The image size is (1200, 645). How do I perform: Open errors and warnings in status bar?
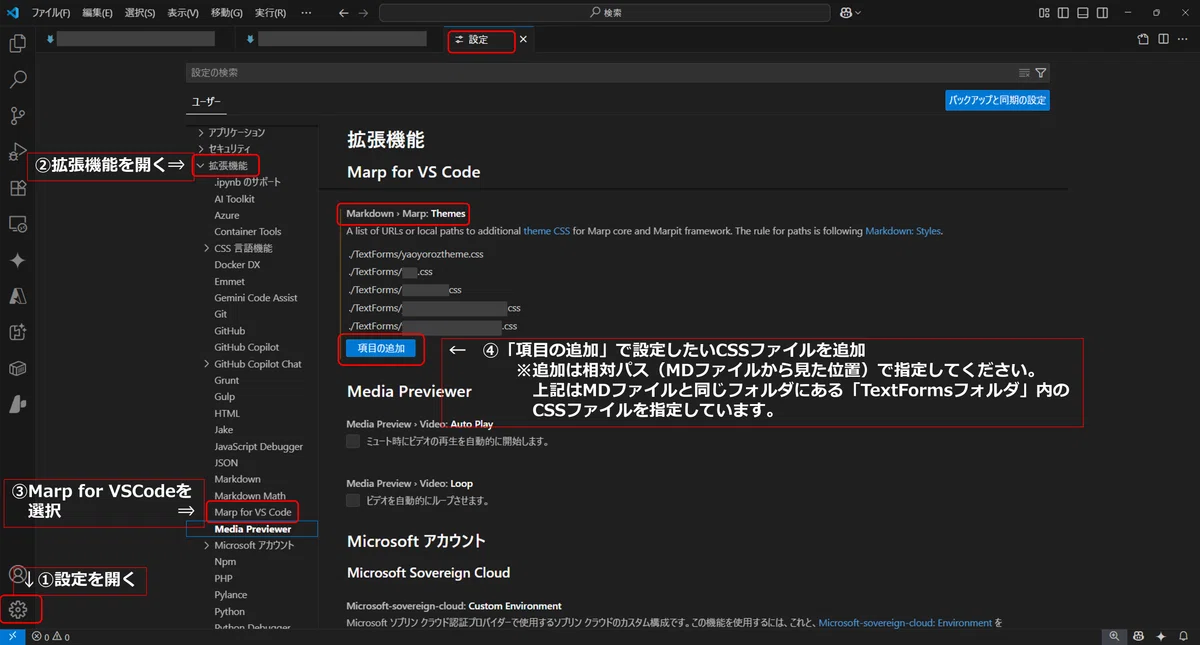[x=50, y=636]
